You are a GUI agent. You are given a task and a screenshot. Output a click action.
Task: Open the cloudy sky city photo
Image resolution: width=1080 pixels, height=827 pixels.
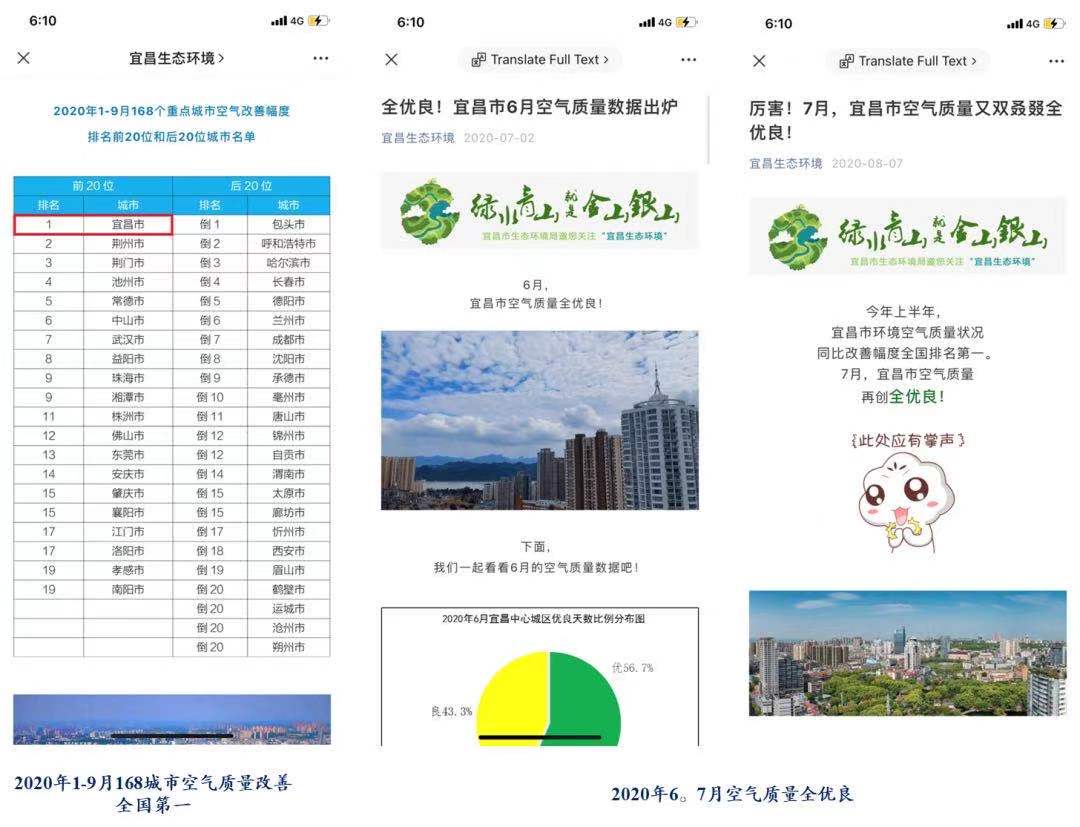[x=540, y=420]
